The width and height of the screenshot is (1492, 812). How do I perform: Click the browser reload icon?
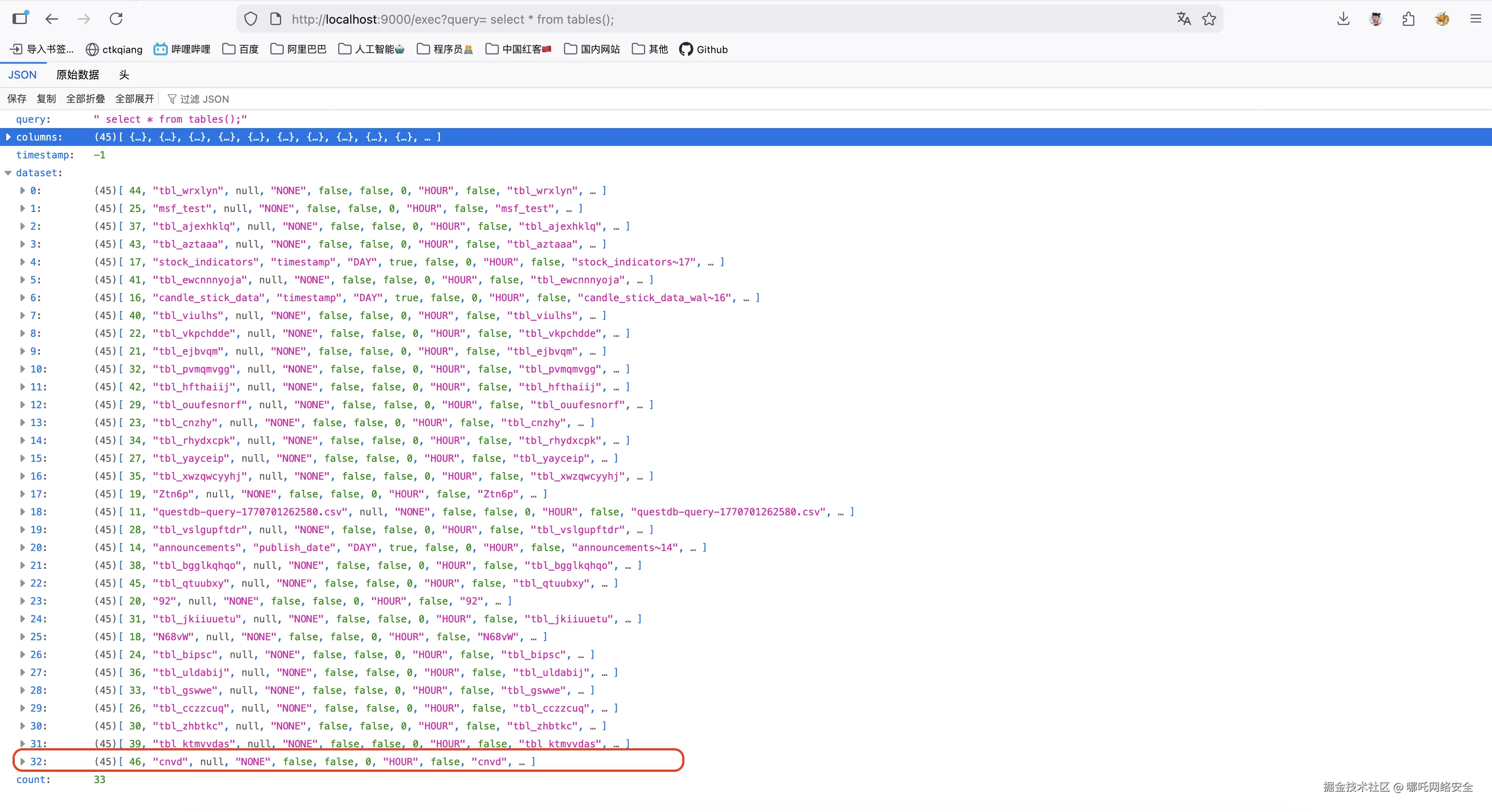[116, 19]
